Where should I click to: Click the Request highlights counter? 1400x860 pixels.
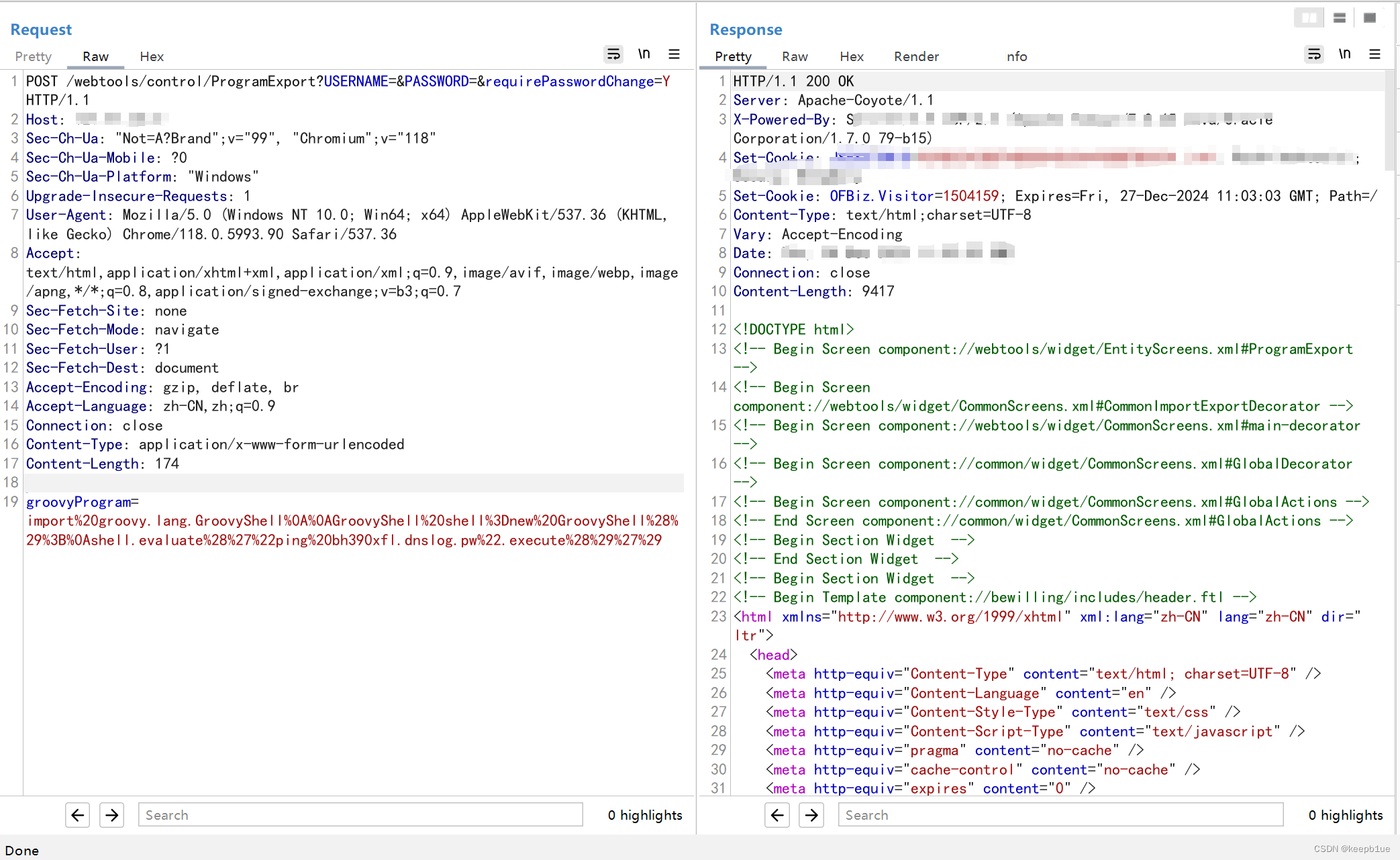point(645,815)
